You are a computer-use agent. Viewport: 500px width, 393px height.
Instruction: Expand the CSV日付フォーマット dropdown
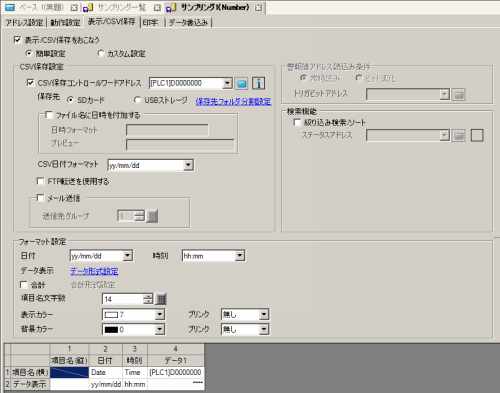click(188, 165)
